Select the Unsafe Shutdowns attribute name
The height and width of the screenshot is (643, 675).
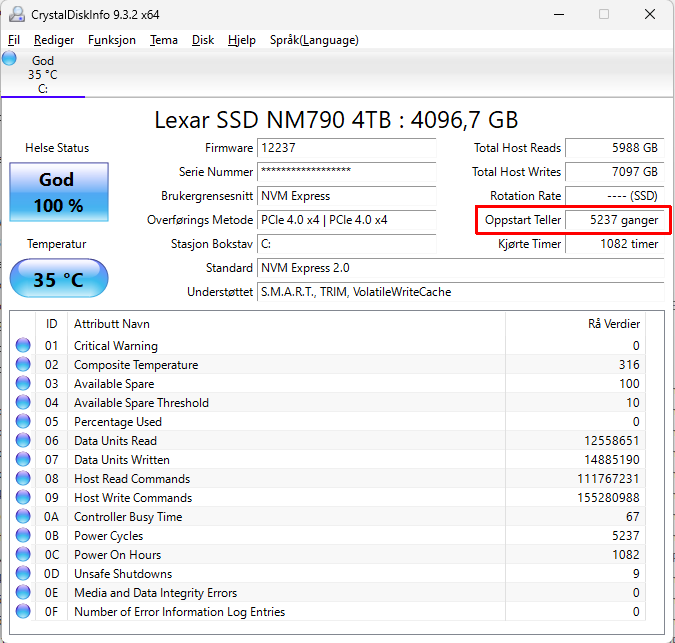click(x=123, y=574)
